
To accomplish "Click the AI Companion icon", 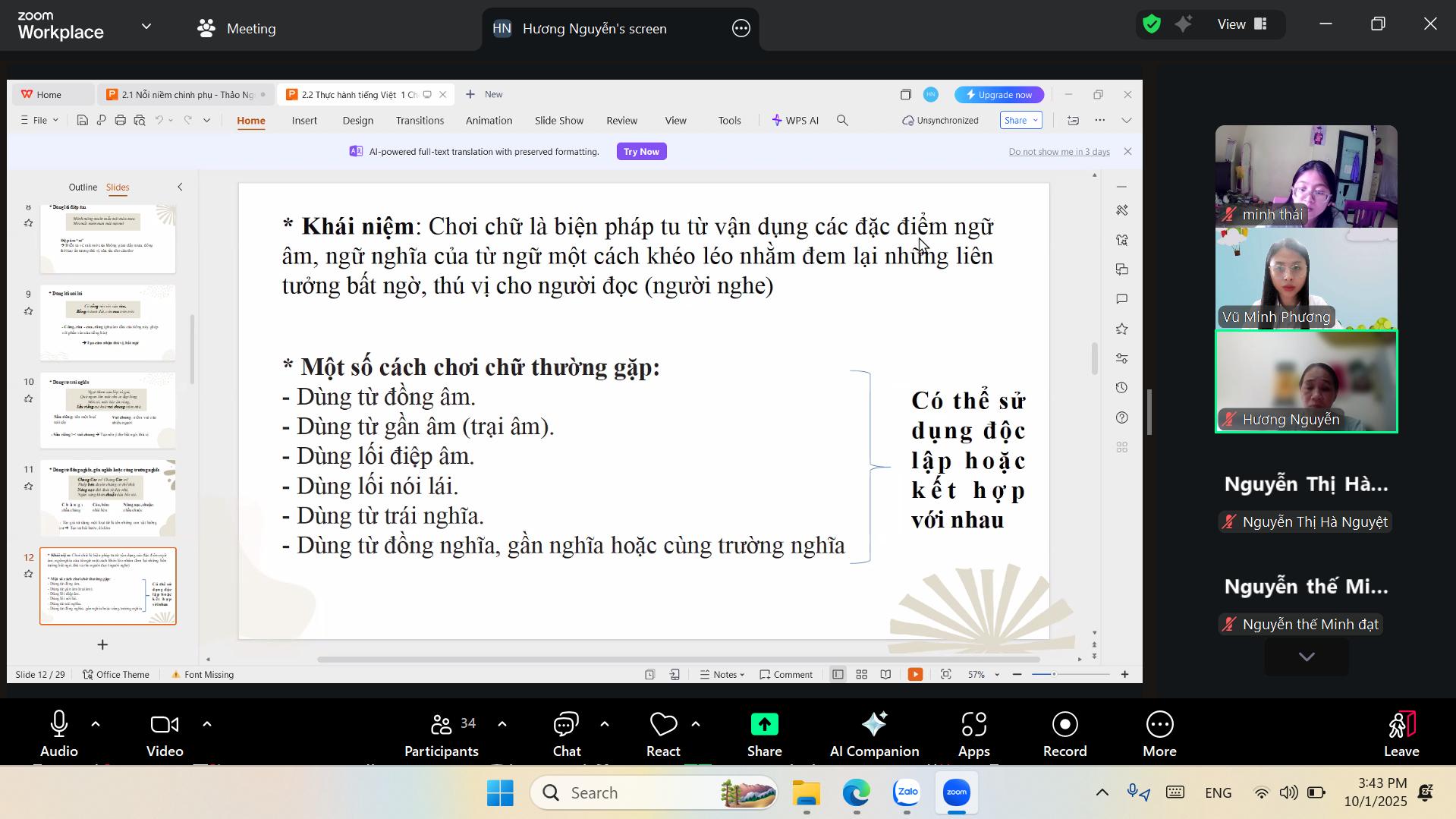I will point(873,733).
